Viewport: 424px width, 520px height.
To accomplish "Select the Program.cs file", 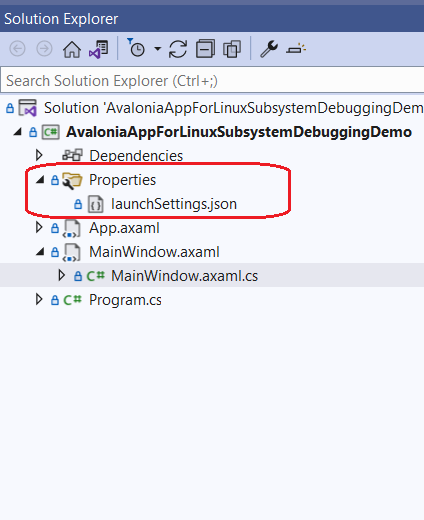I will (125, 300).
